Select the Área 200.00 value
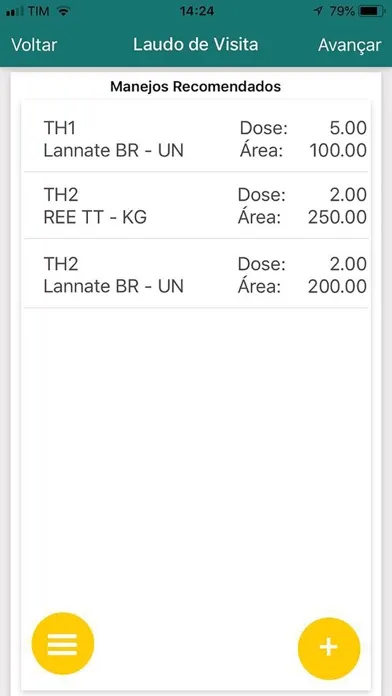Screen dimensions: 392x696 (x=337, y=287)
